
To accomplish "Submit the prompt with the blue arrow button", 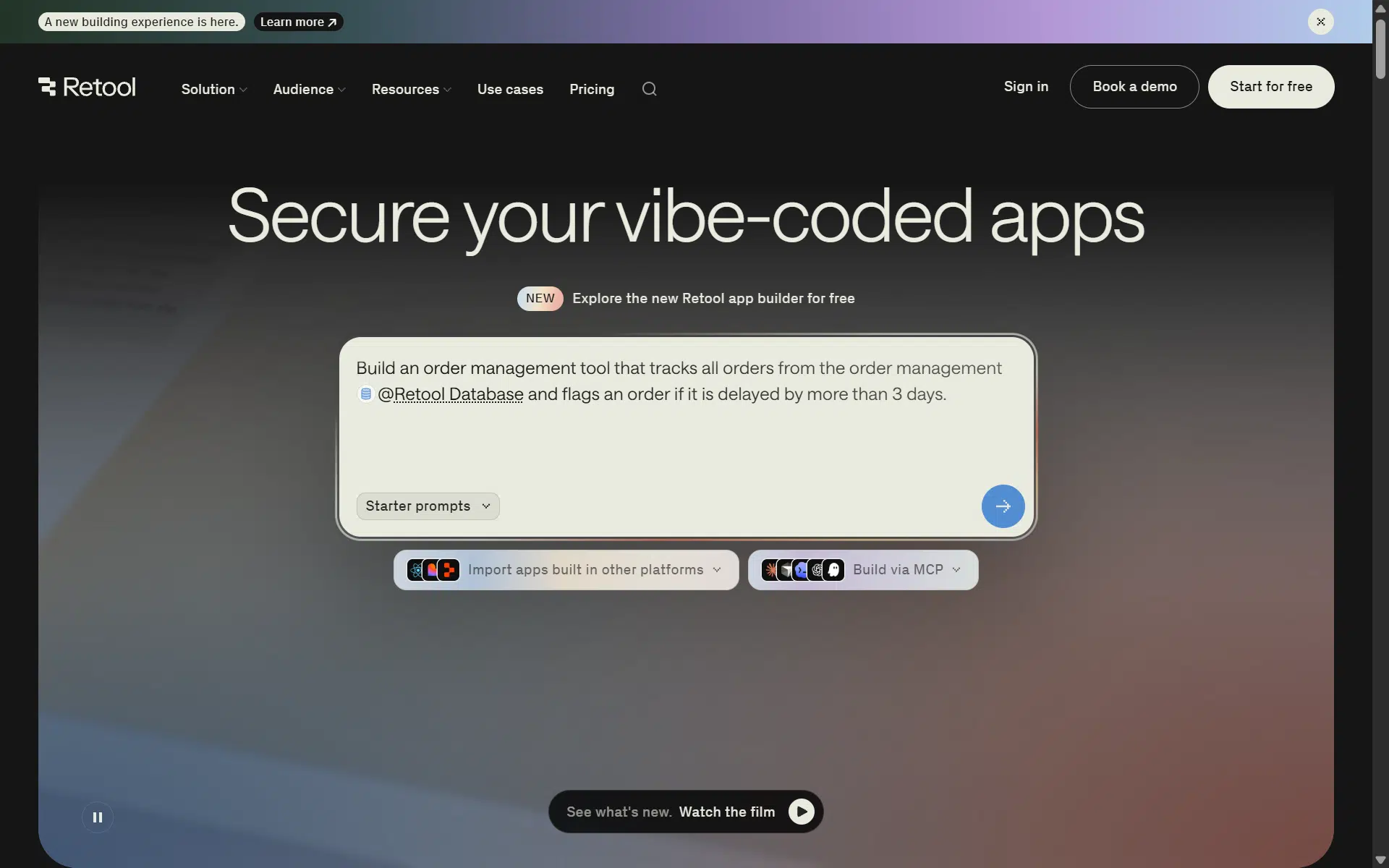I will tap(1003, 506).
